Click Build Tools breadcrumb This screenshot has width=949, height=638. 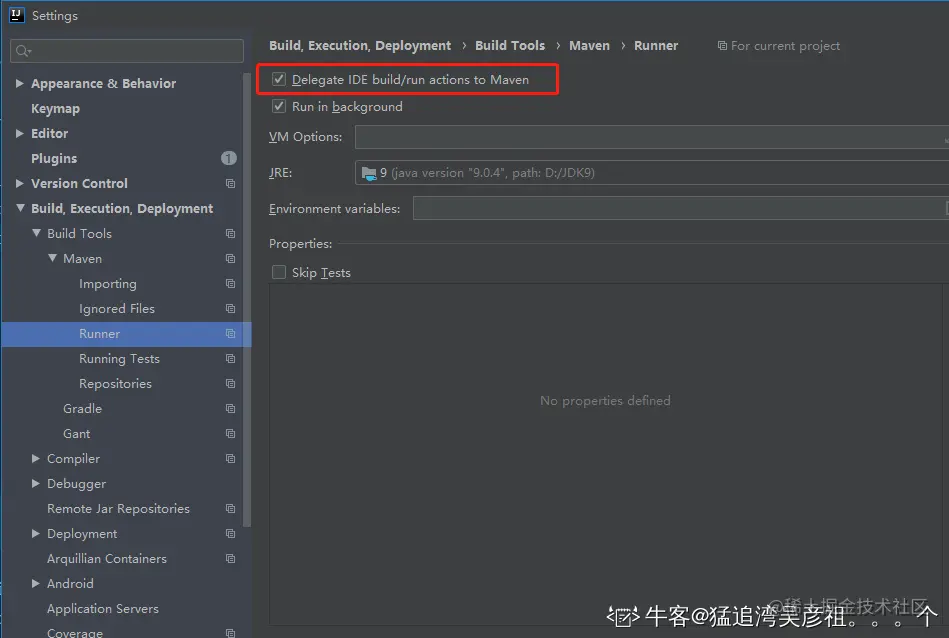point(510,45)
